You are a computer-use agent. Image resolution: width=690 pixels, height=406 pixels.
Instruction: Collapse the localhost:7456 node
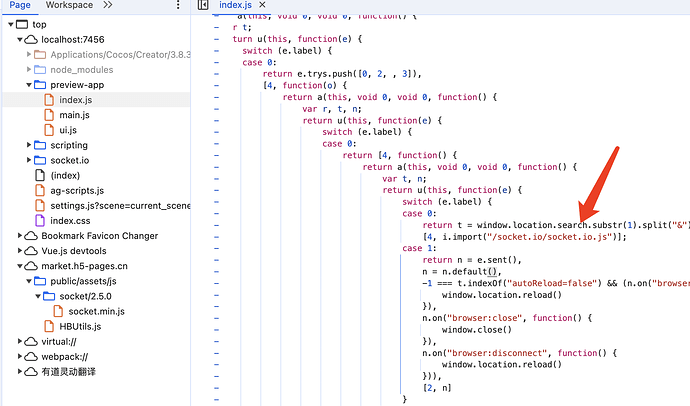tap(20, 40)
